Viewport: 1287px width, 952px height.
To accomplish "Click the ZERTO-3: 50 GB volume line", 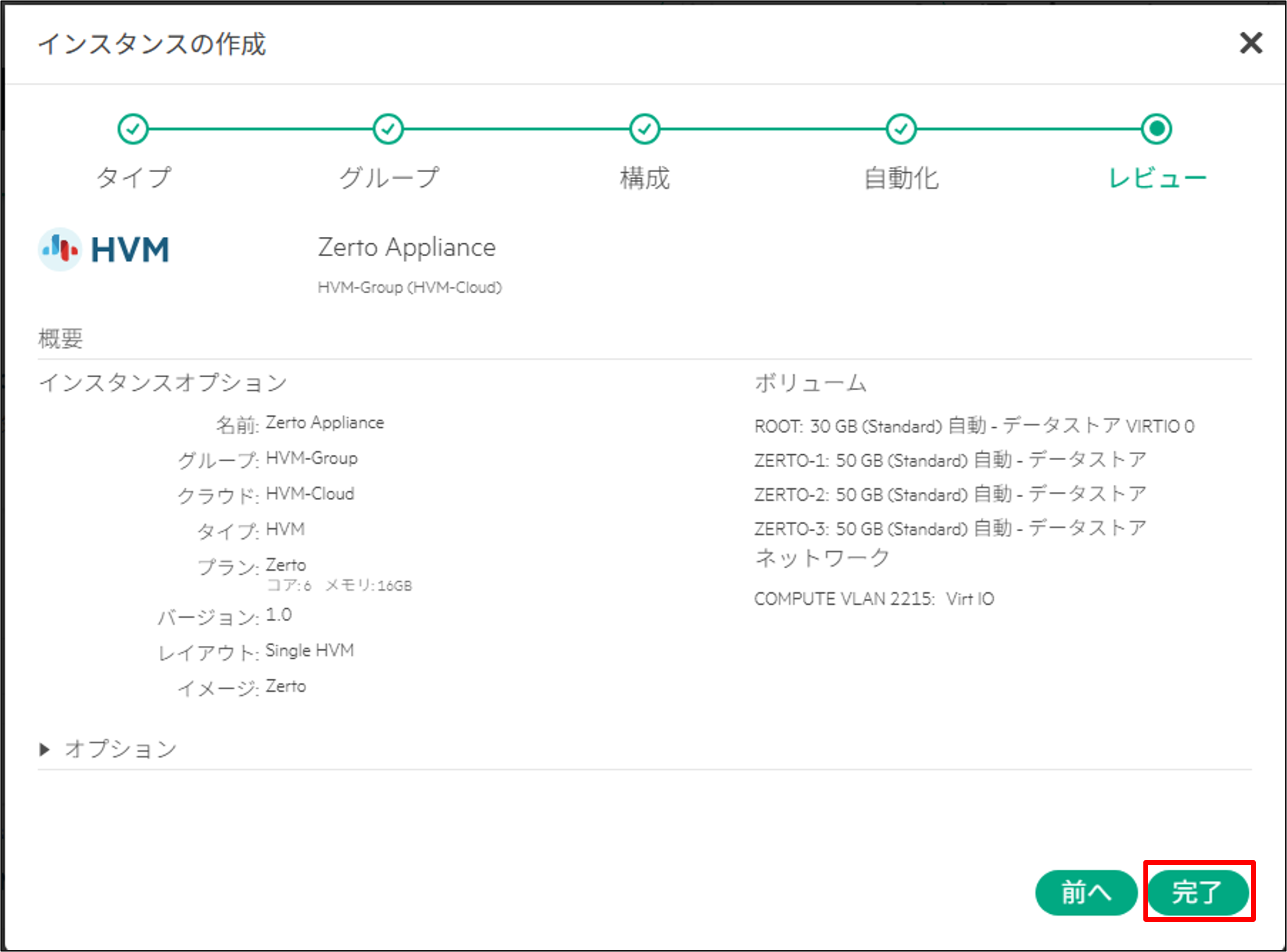I will point(951,528).
